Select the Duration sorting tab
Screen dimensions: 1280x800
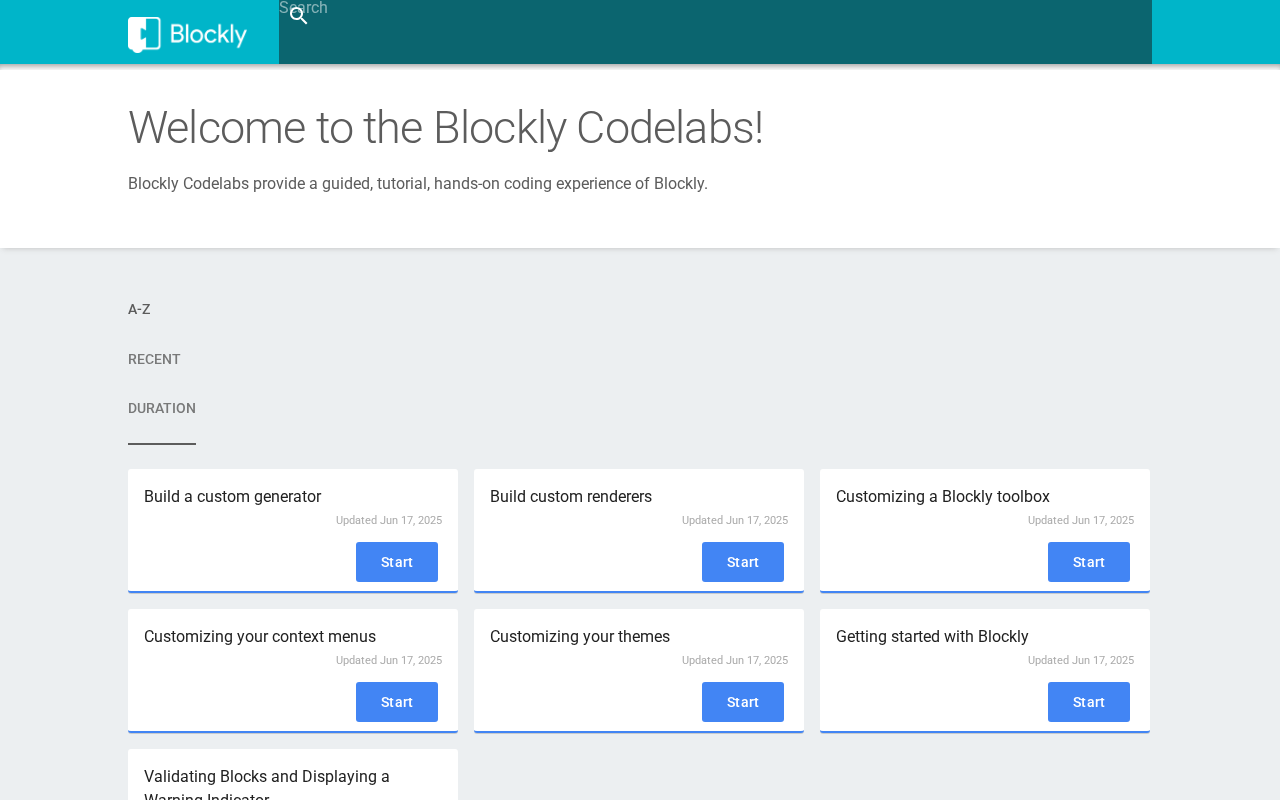coord(162,408)
